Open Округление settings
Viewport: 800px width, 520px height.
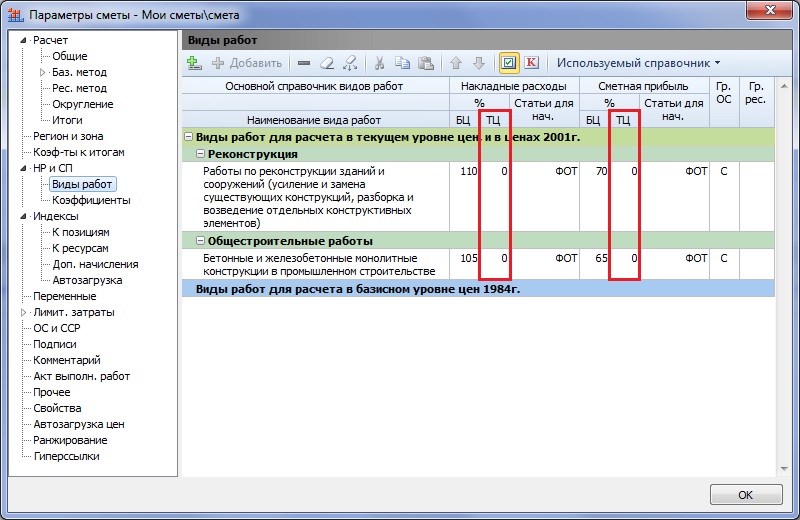click(83, 104)
